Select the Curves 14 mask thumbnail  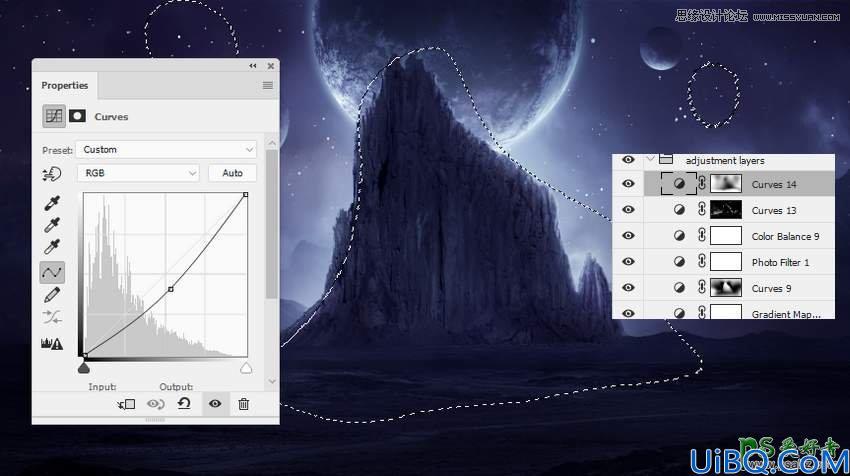pos(726,184)
